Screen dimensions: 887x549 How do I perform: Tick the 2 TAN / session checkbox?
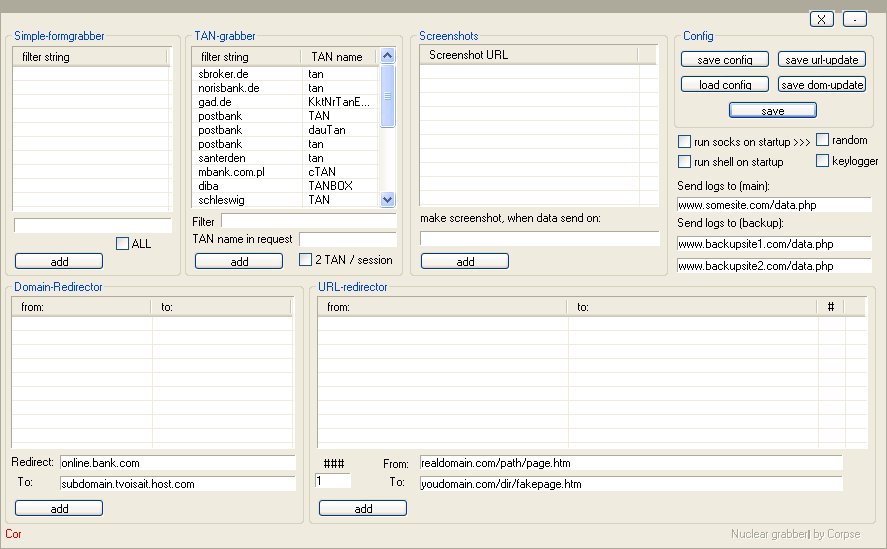(306, 260)
